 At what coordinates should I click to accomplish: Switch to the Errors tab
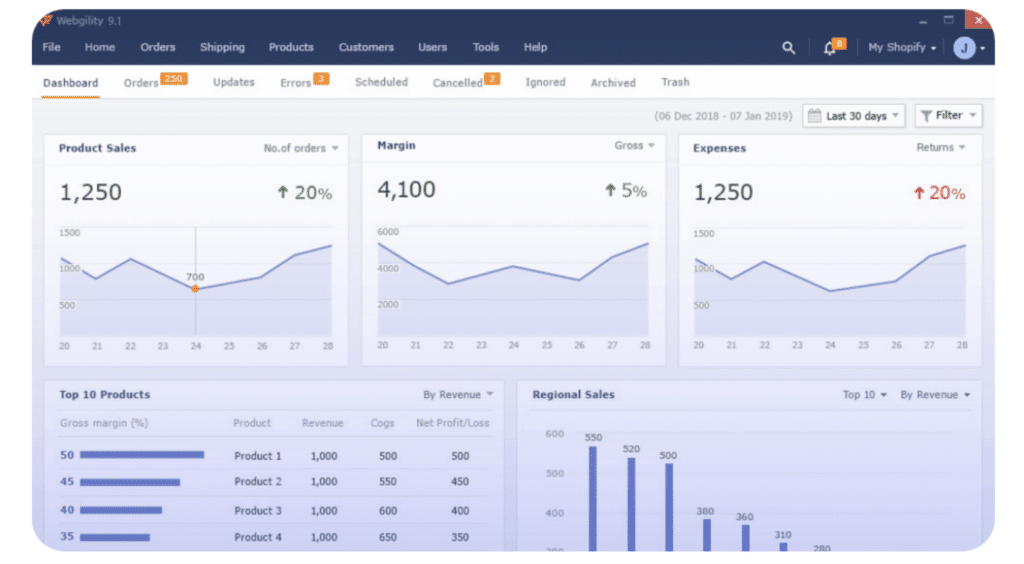[296, 83]
